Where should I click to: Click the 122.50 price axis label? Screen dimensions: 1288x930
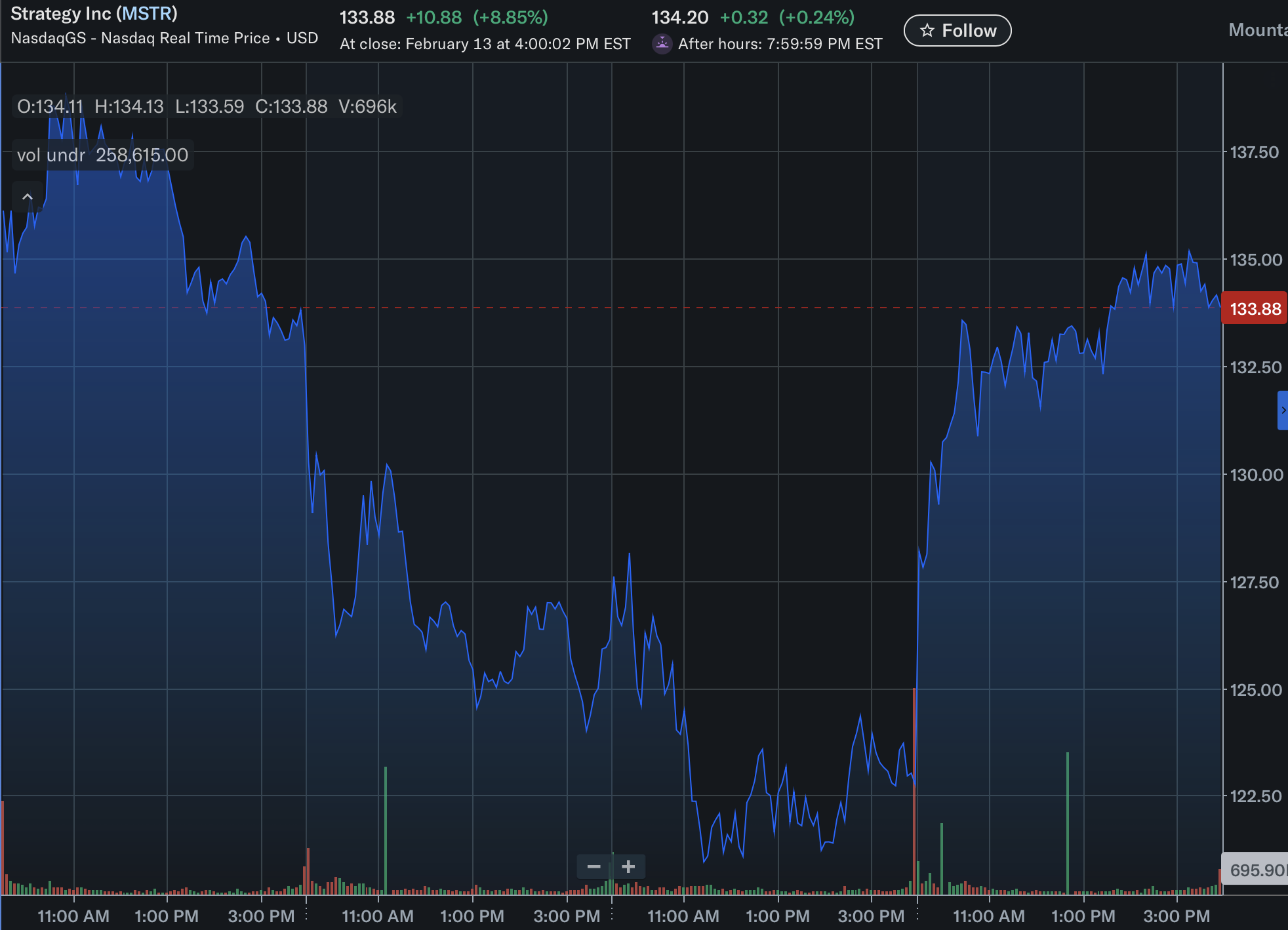click(x=1255, y=796)
